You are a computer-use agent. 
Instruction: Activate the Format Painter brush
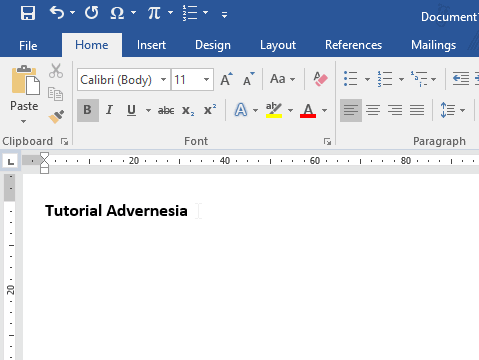[56, 117]
